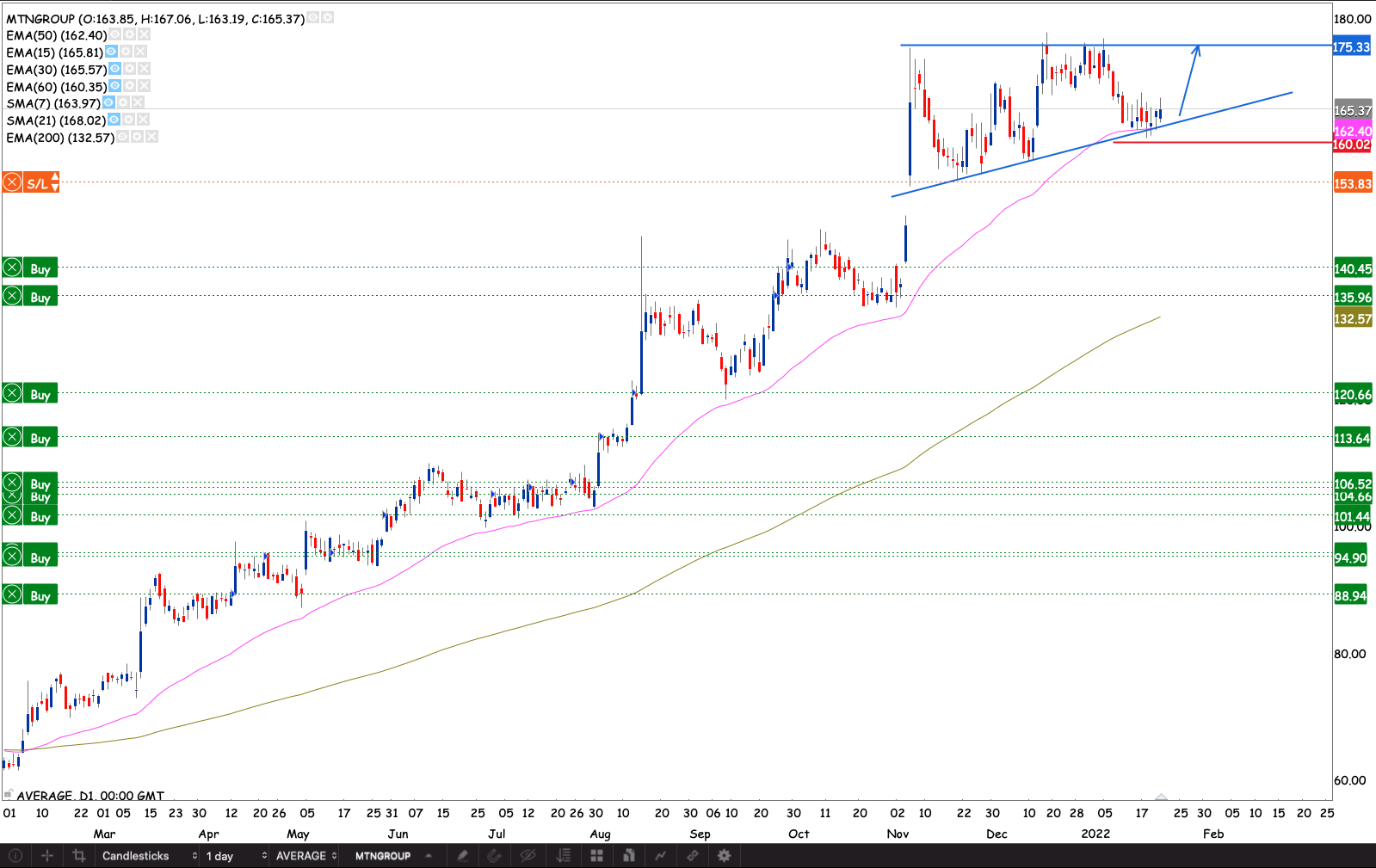Click the crosshair cursor tool

[x=47, y=856]
